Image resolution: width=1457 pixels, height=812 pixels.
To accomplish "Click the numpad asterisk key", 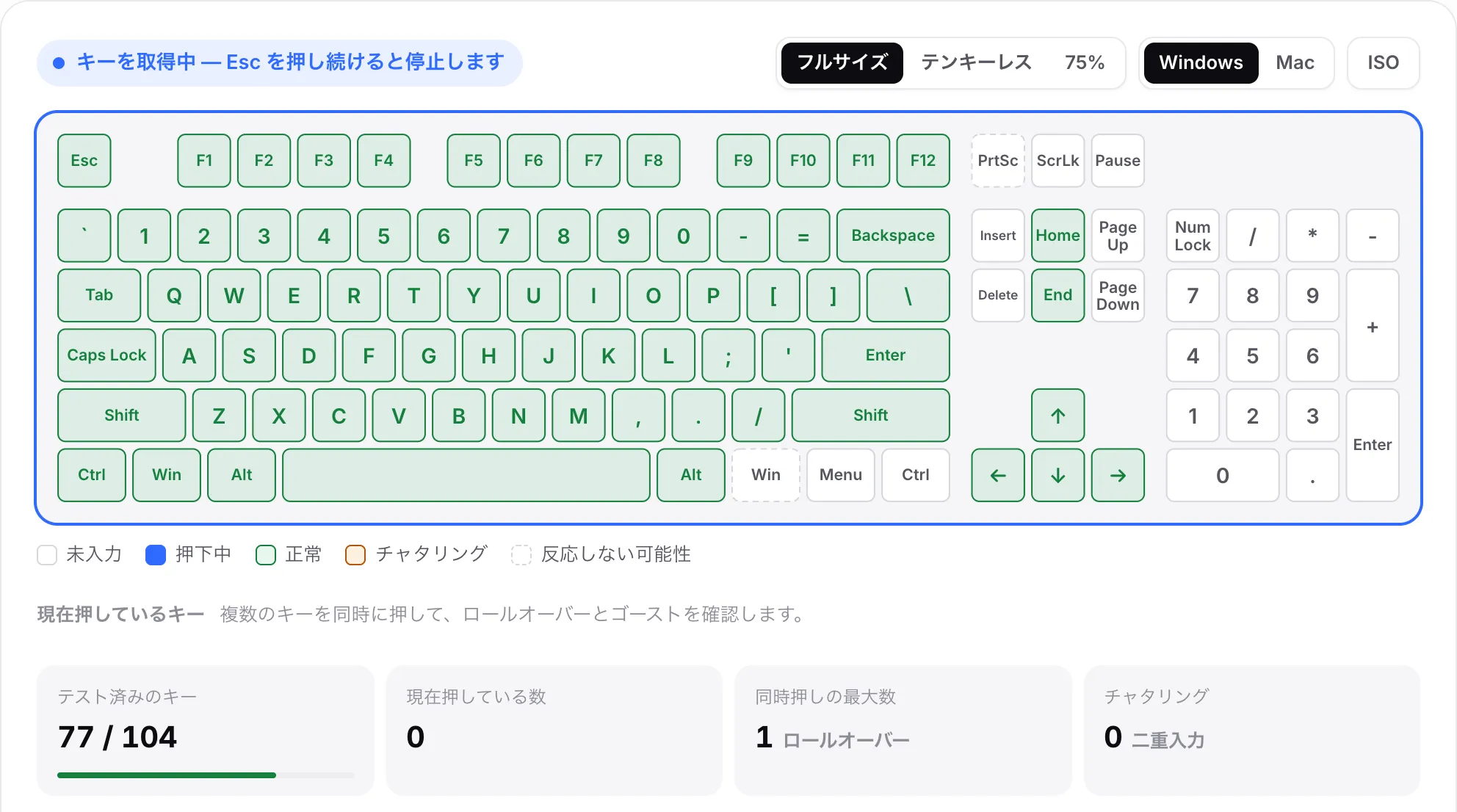I will tap(1312, 236).
